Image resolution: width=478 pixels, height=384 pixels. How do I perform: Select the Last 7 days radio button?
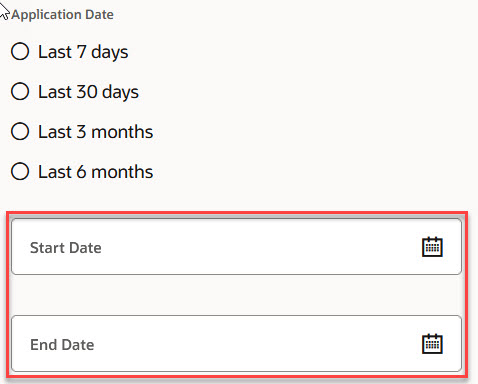coord(20,51)
